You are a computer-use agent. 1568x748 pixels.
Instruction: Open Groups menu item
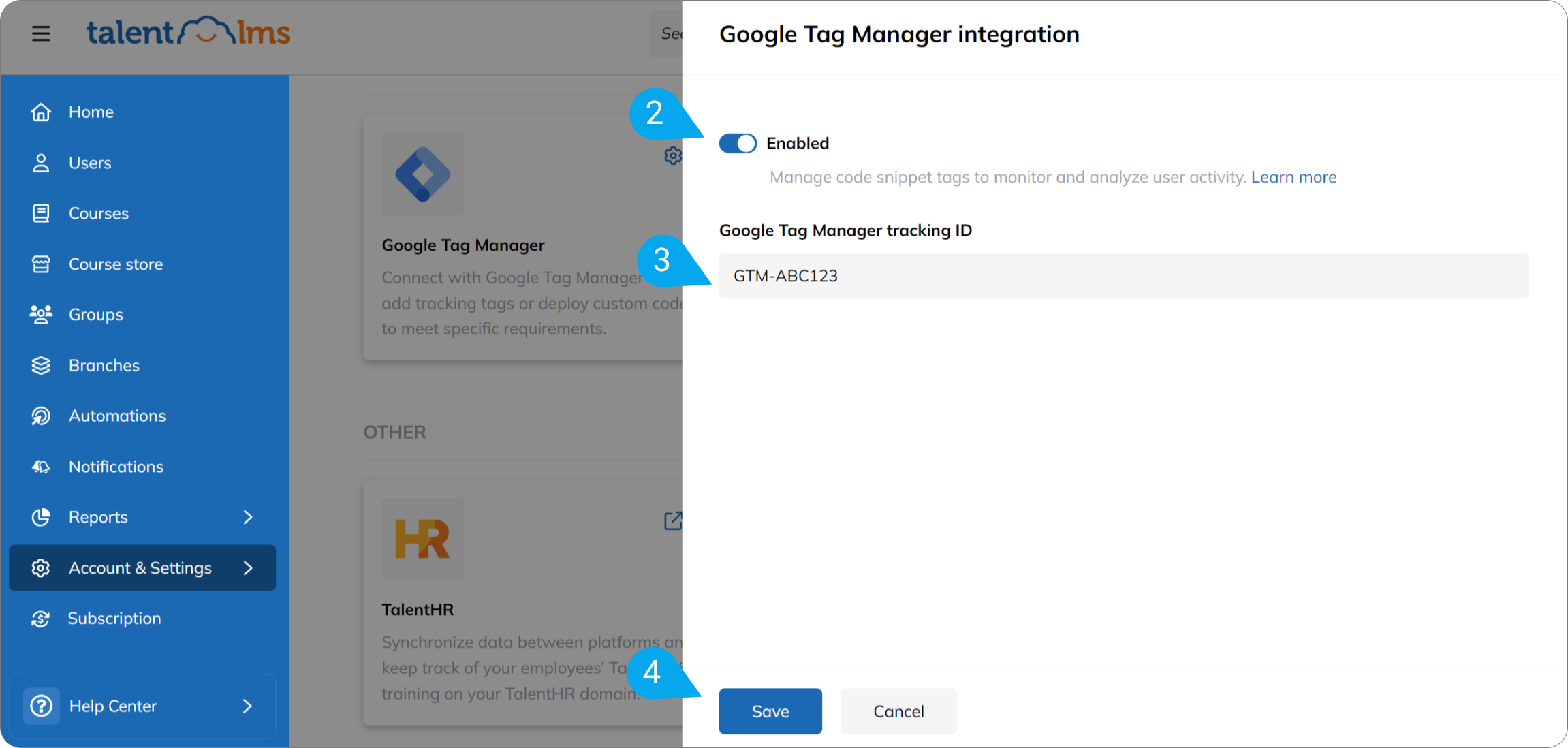pos(96,315)
